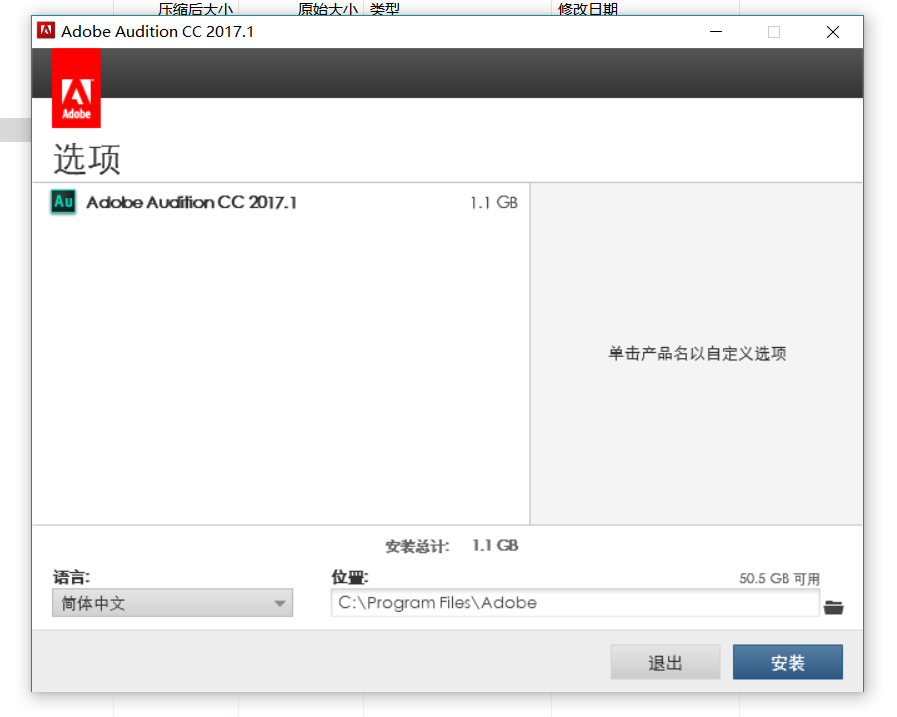
Task: Click the 单击产品名以自定义选项 hint text
Action: [x=697, y=353]
